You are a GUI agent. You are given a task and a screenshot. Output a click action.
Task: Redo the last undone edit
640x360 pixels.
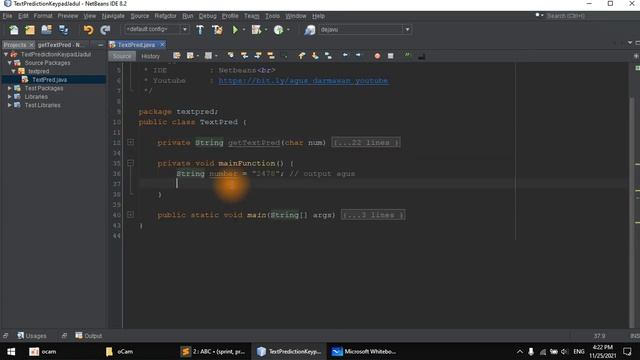coord(105,30)
